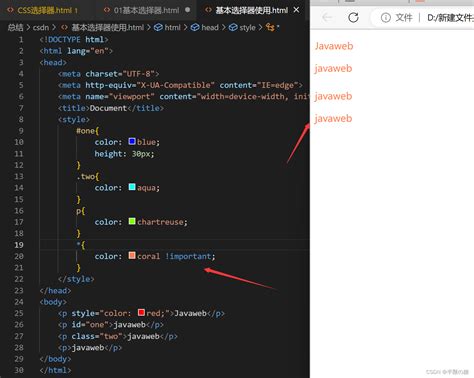Open the blue color swatch picker

132,141
